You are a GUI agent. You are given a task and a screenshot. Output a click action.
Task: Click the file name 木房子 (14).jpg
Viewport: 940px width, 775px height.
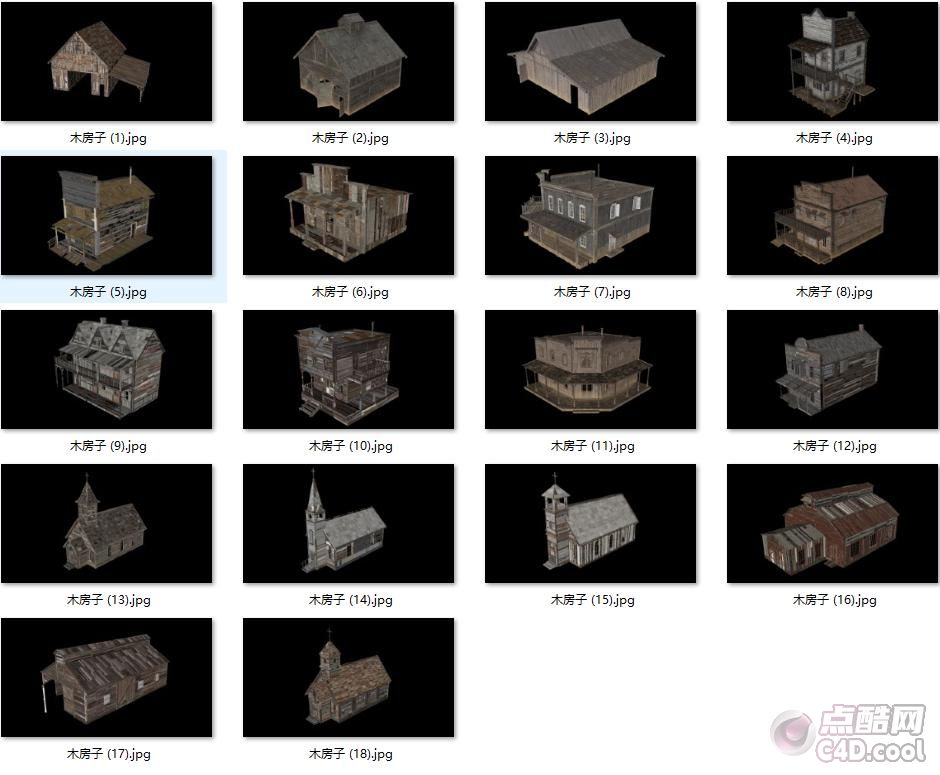pos(350,600)
